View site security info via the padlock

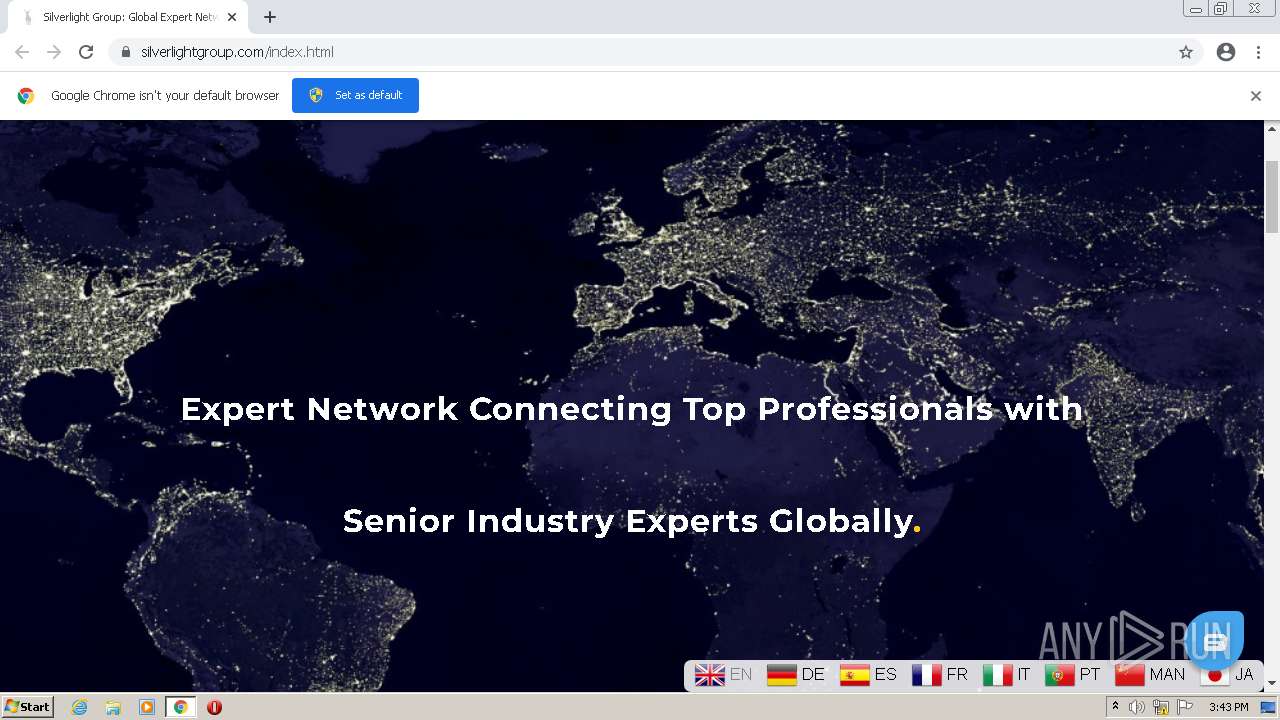[125, 52]
